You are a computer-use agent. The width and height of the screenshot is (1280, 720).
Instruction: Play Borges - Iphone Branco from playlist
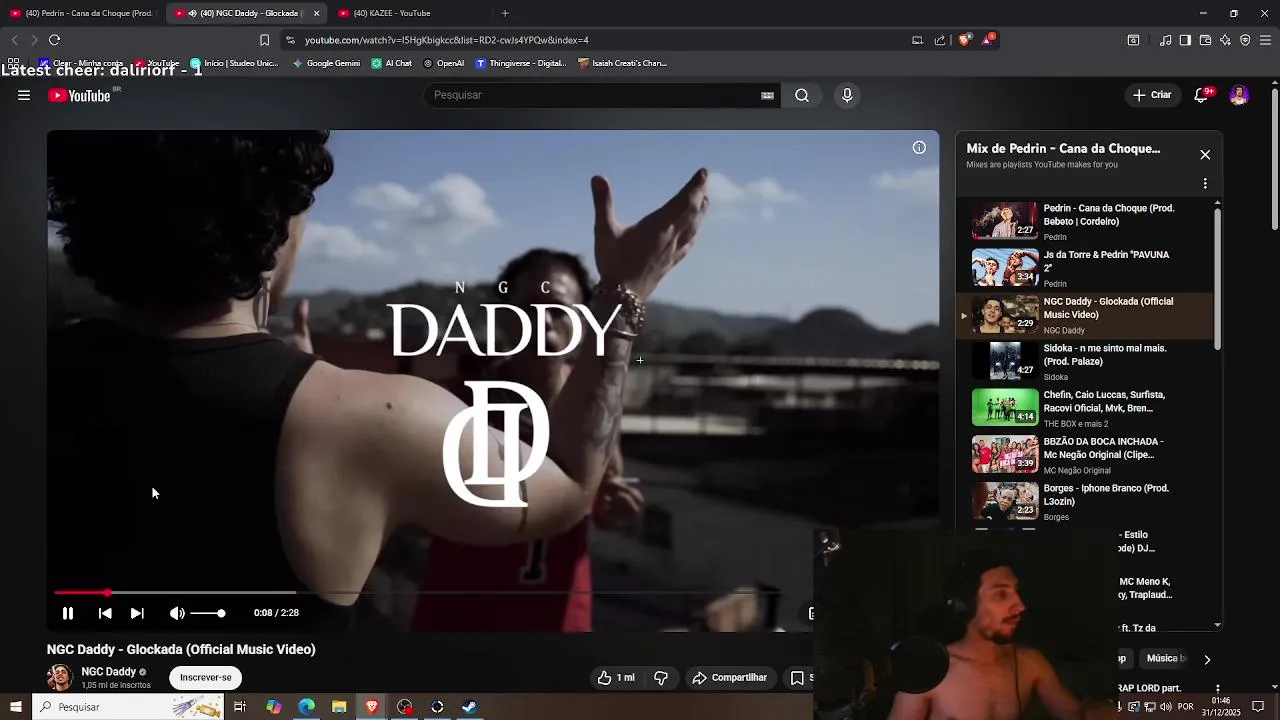pos(1085,502)
